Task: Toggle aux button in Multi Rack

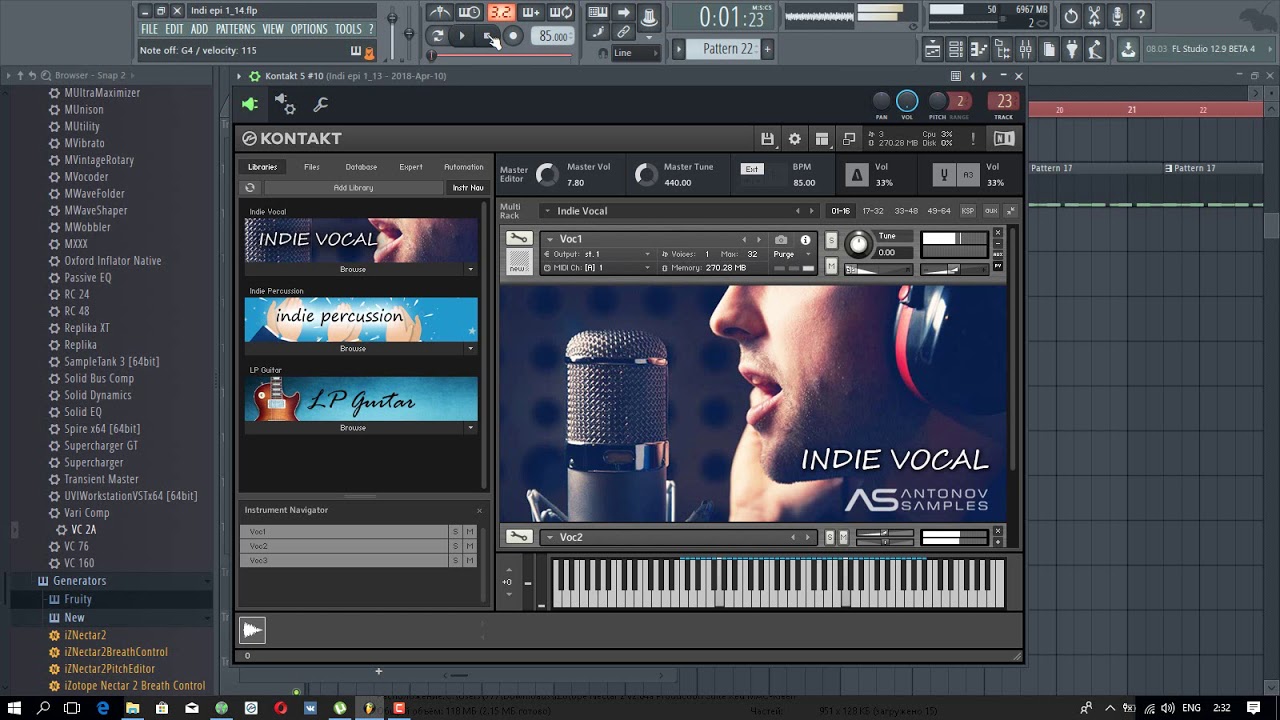Action: (990, 211)
